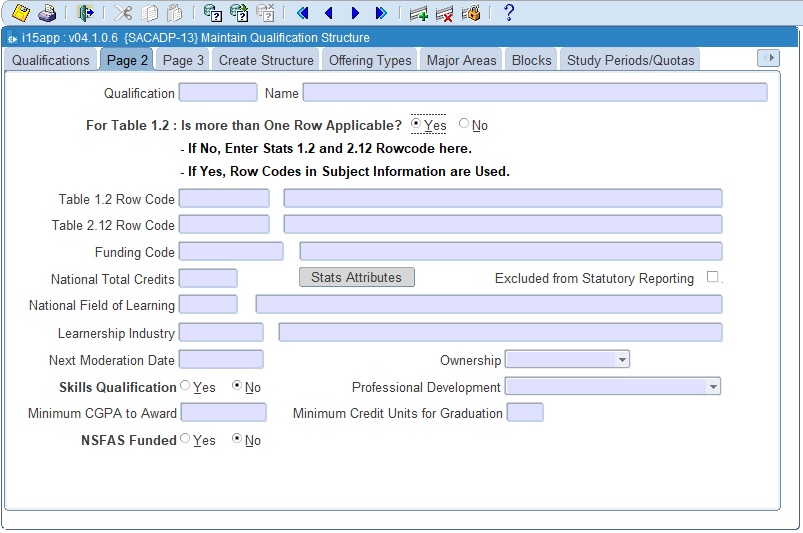The image size is (803, 533).
Task: Insert a new record with the toolbar icon
Action: tap(419, 13)
